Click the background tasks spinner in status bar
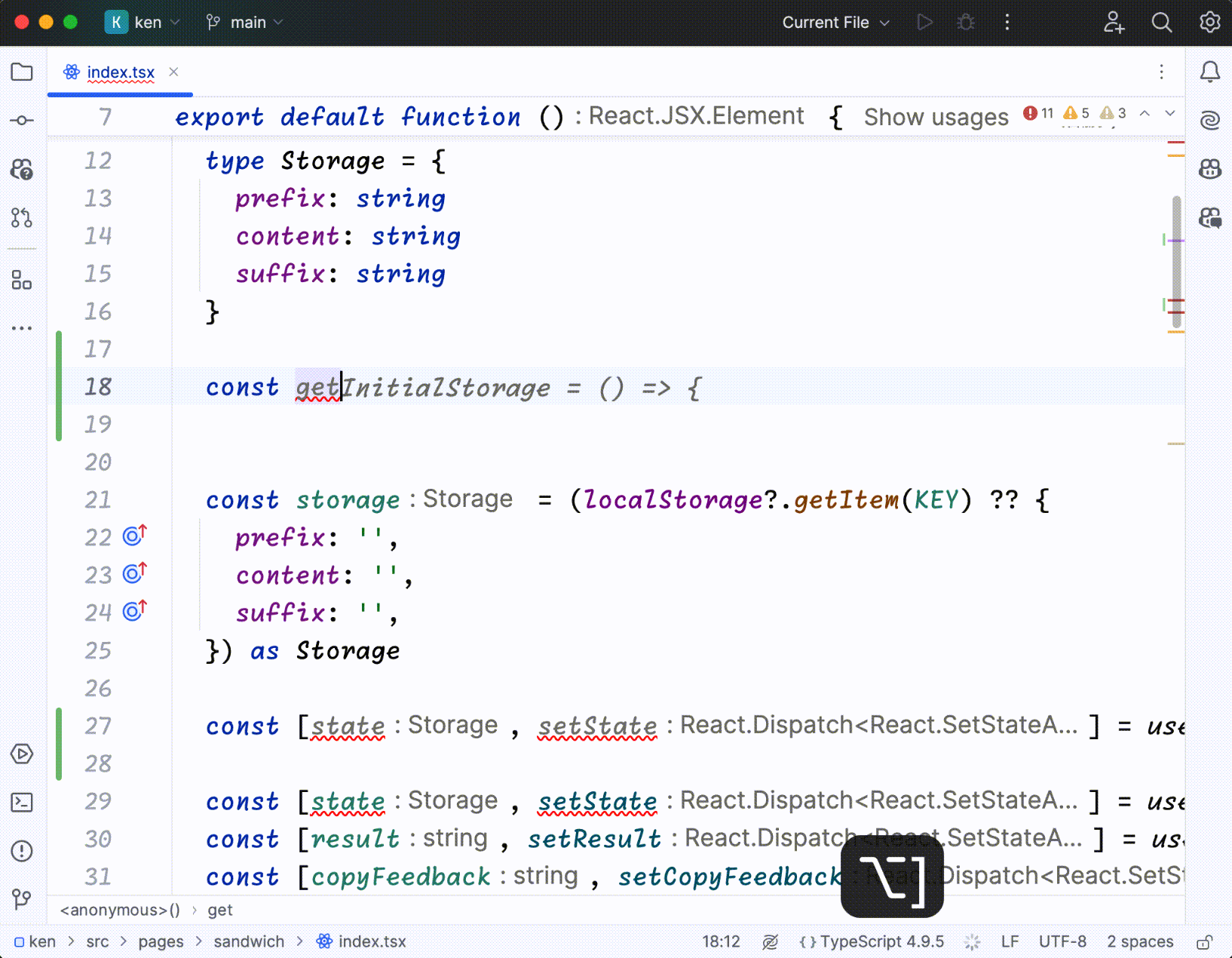This screenshot has width=1232, height=958. point(973,941)
